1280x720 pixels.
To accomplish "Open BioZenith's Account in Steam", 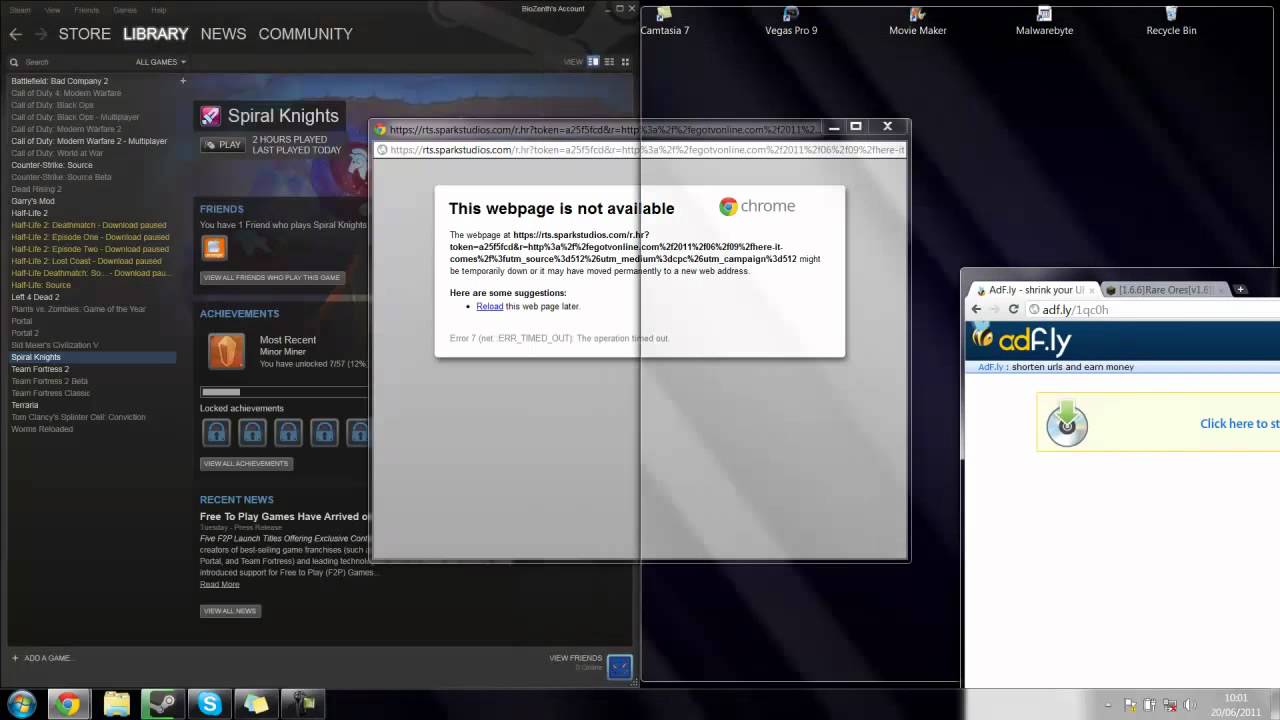I will click(553, 9).
